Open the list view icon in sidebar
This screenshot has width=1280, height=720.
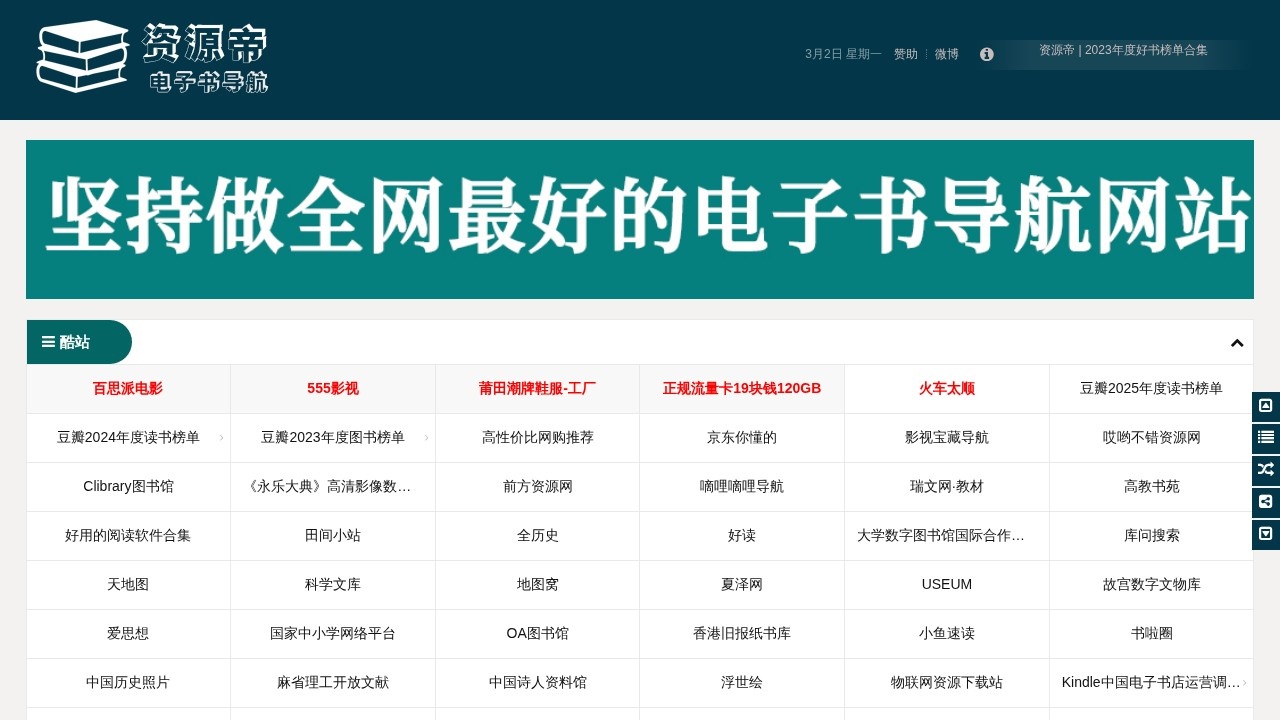pyautogui.click(x=1265, y=438)
